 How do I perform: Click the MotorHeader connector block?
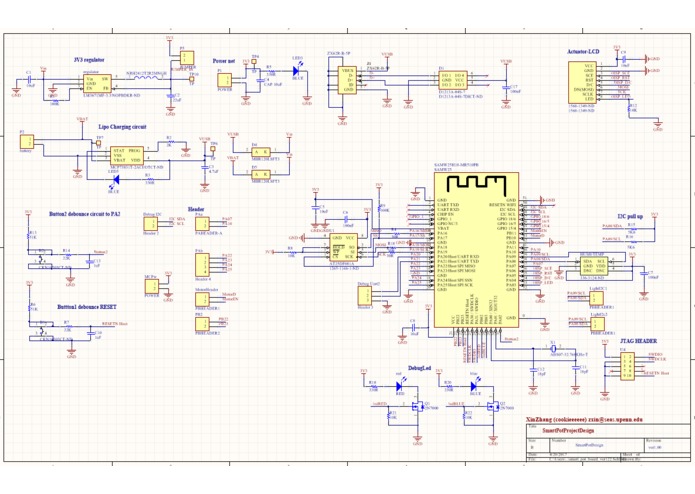(202, 299)
